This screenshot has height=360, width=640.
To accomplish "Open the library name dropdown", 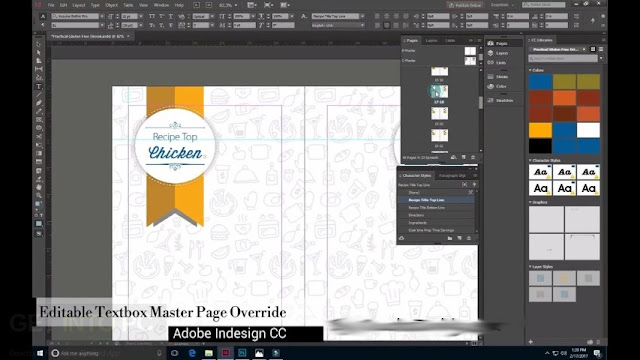I will 558,49.
